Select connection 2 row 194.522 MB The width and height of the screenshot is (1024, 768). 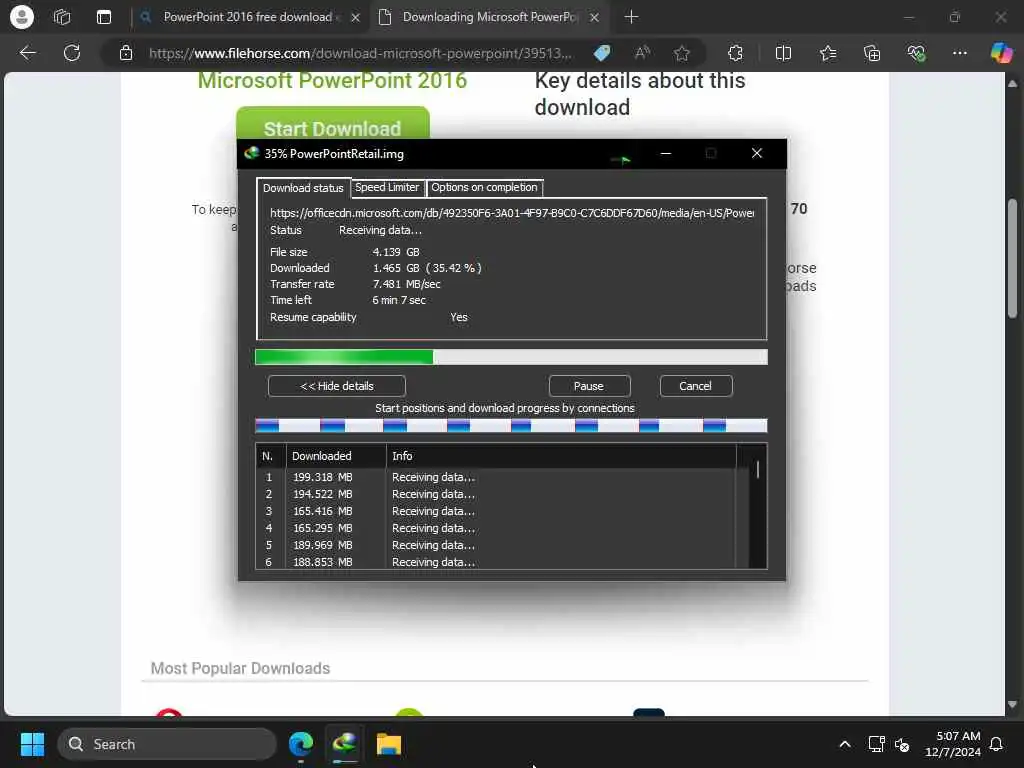[x=496, y=494]
